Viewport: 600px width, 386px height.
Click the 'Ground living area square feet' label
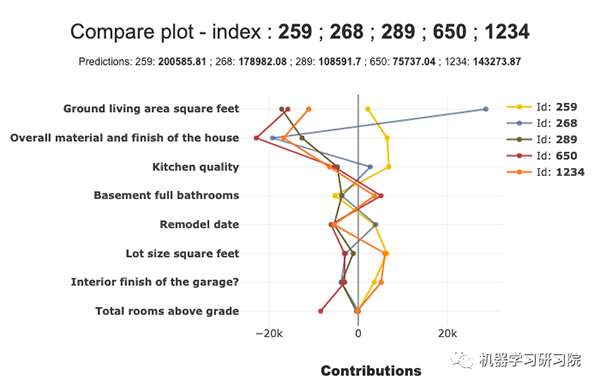coord(151,109)
